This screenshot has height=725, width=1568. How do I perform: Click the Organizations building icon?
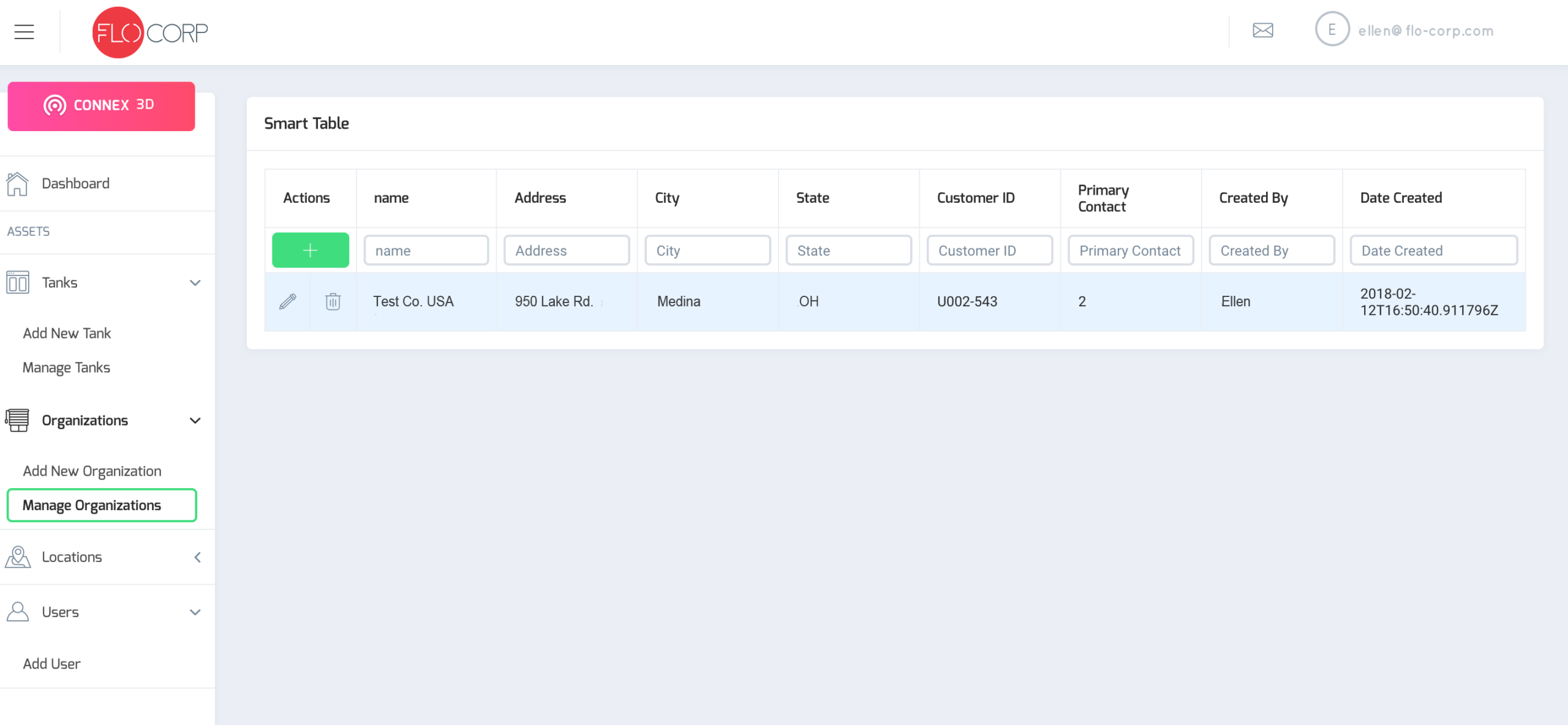(17, 420)
